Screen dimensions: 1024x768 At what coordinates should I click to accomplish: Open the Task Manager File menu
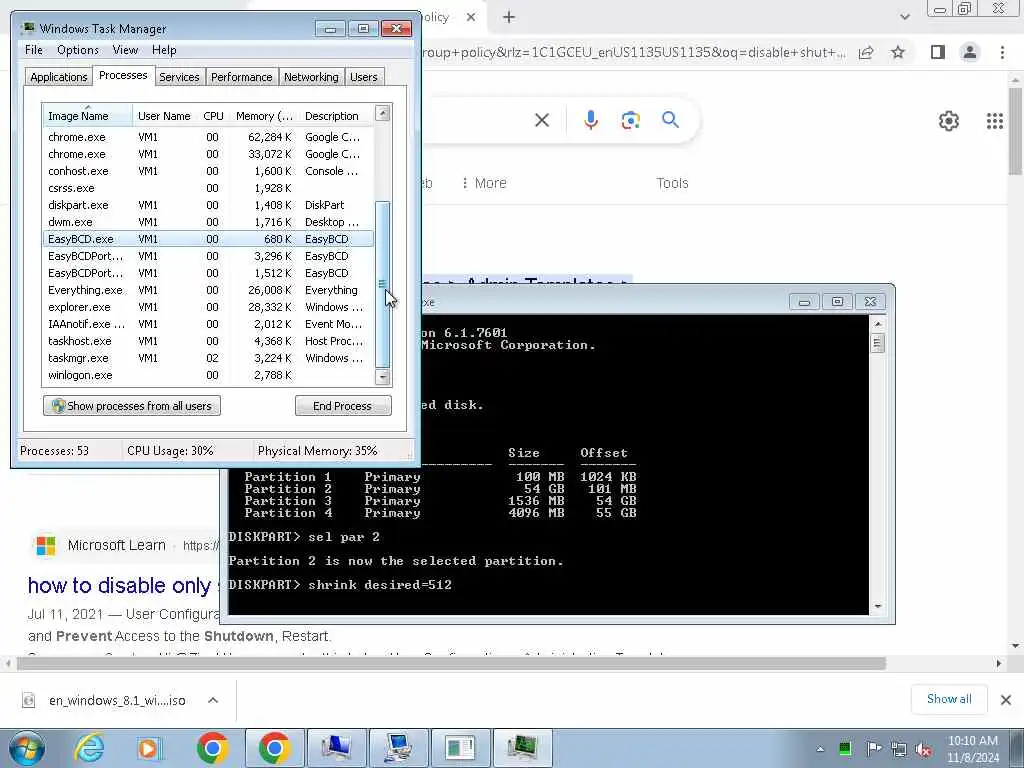click(x=33, y=50)
